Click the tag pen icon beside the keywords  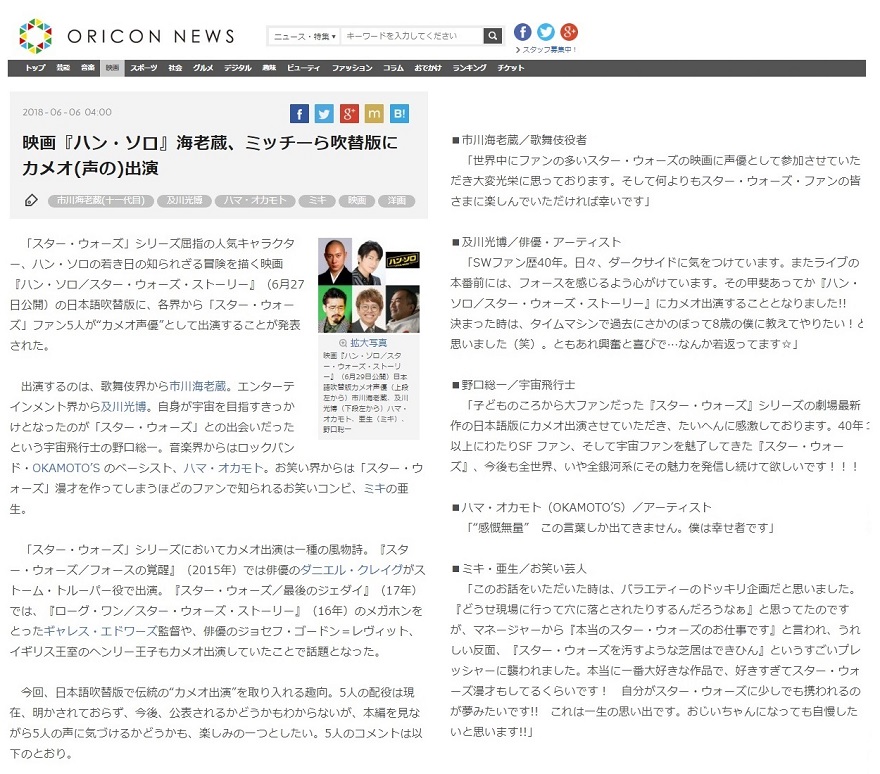pyautogui.click(x=31, y=200)
